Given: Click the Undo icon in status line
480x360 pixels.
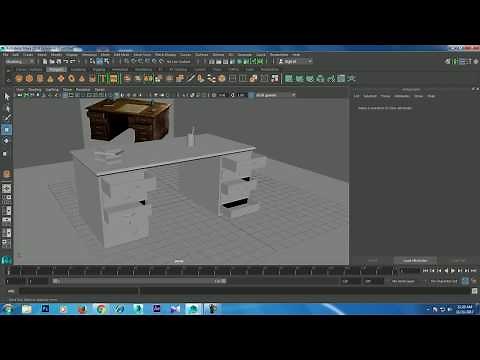Looking at the screenshot, I should tap(66, 61).
